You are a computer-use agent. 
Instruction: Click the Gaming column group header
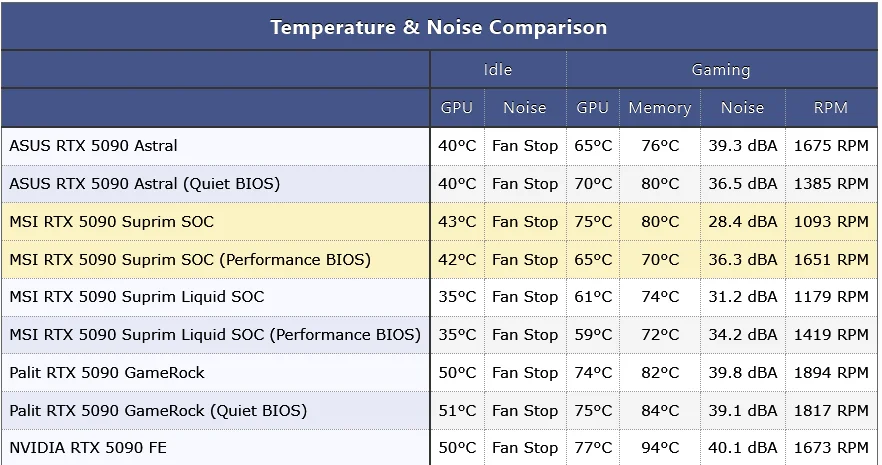(x=720, y=70)
